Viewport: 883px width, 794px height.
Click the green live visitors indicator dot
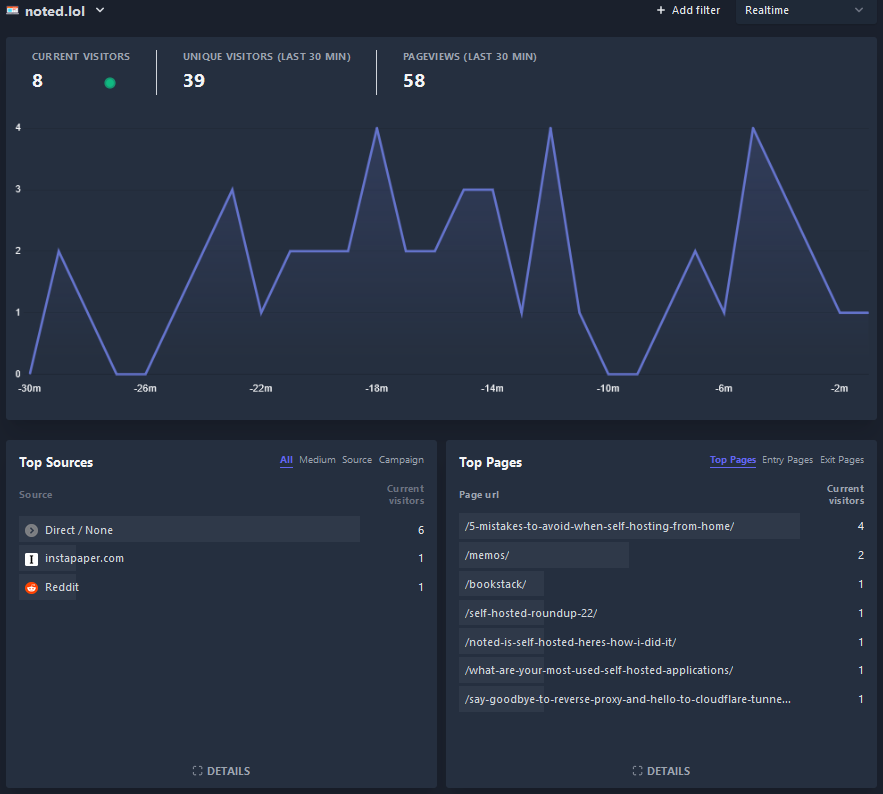[110, 83]
